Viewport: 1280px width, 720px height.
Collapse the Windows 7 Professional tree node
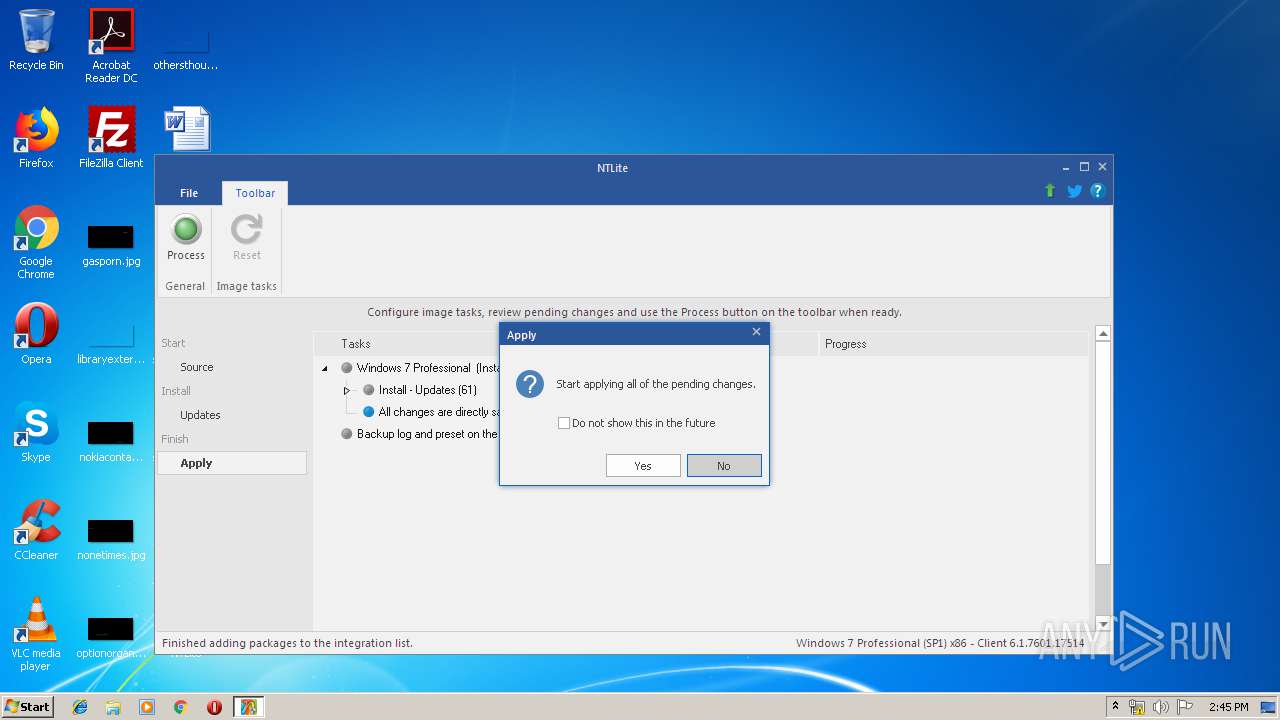[x=325, y=368]
